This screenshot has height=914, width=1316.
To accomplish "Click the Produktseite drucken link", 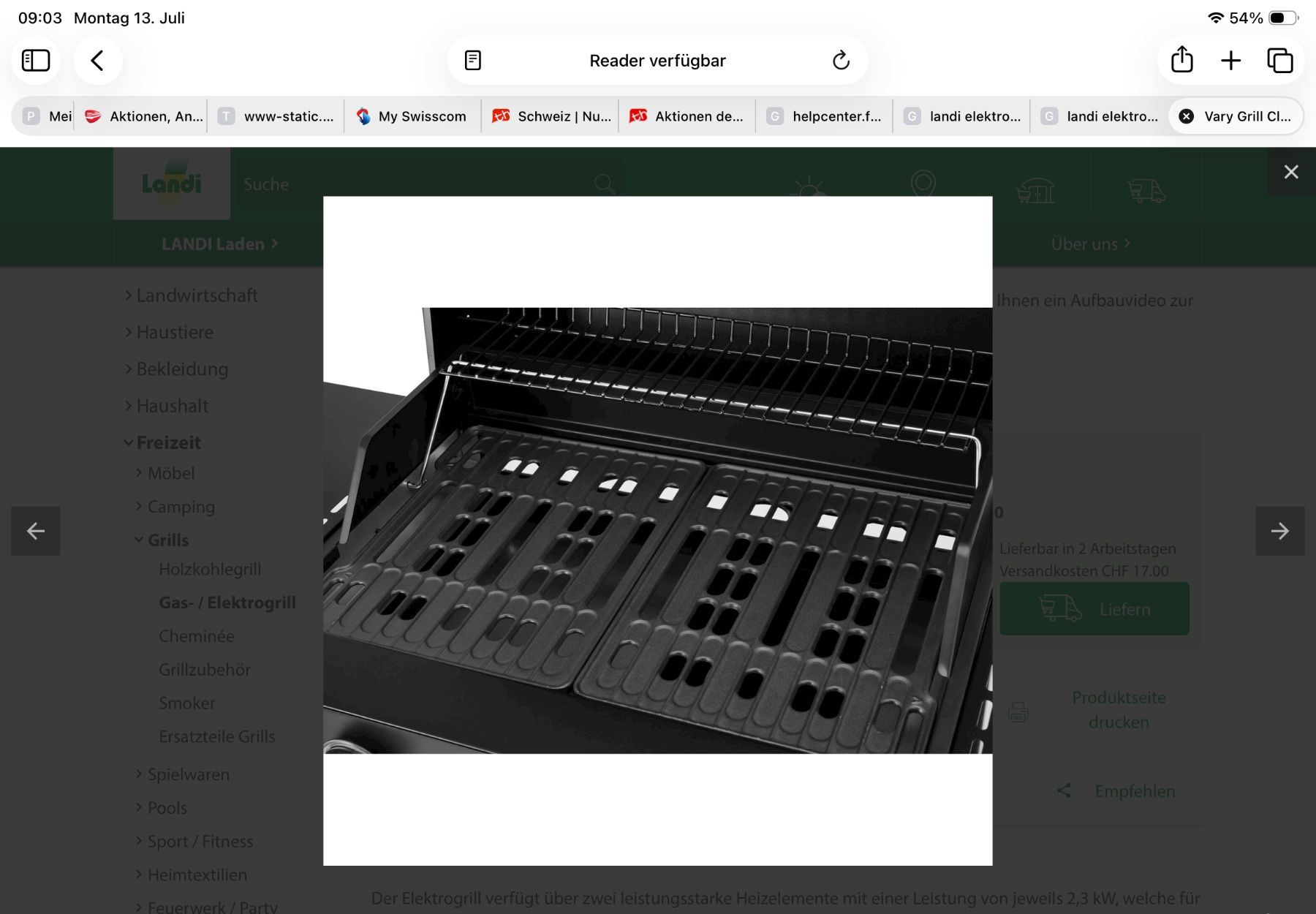I will coord(1119,709).
